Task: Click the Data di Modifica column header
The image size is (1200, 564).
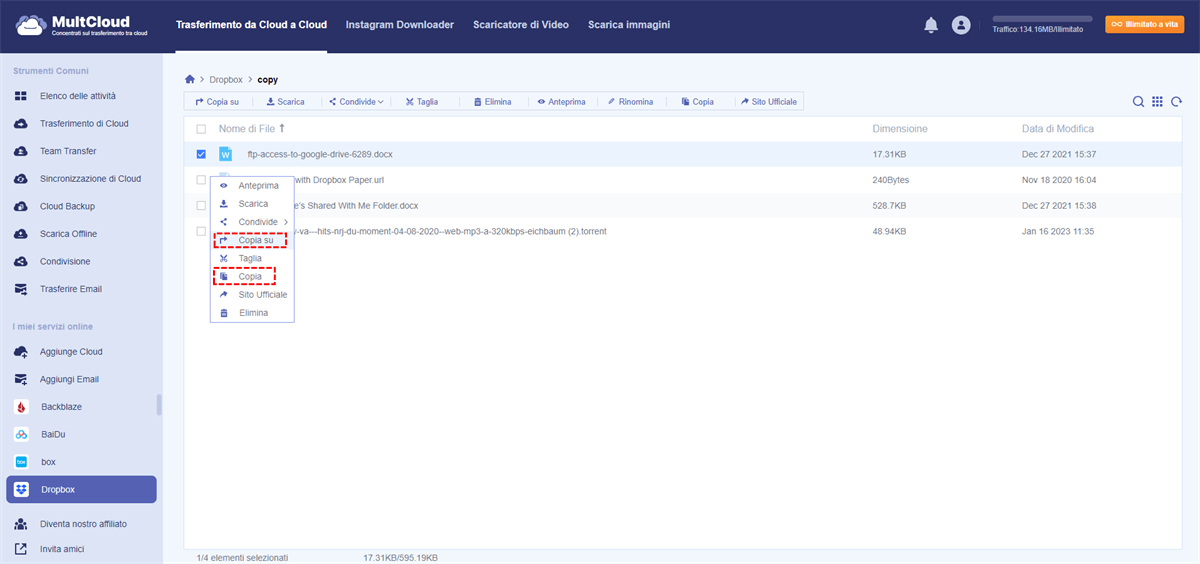Action: 1058,129
